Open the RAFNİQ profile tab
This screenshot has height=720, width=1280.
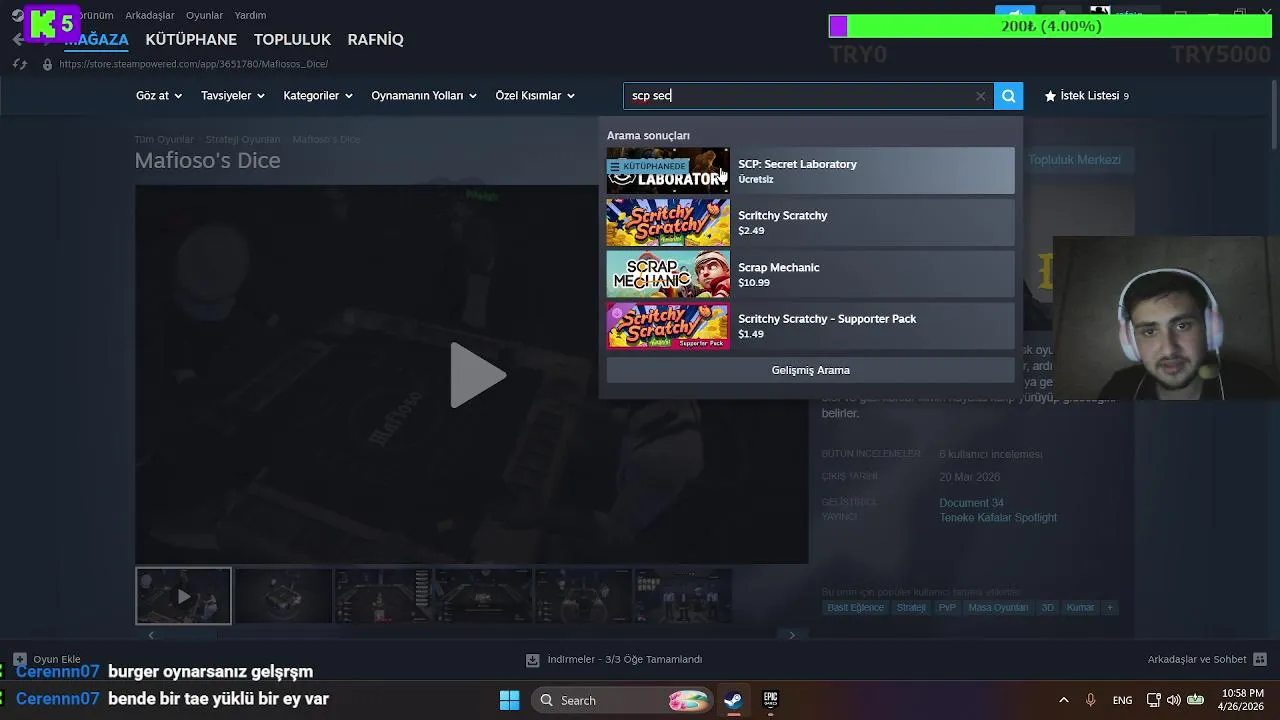click(375, 39)
